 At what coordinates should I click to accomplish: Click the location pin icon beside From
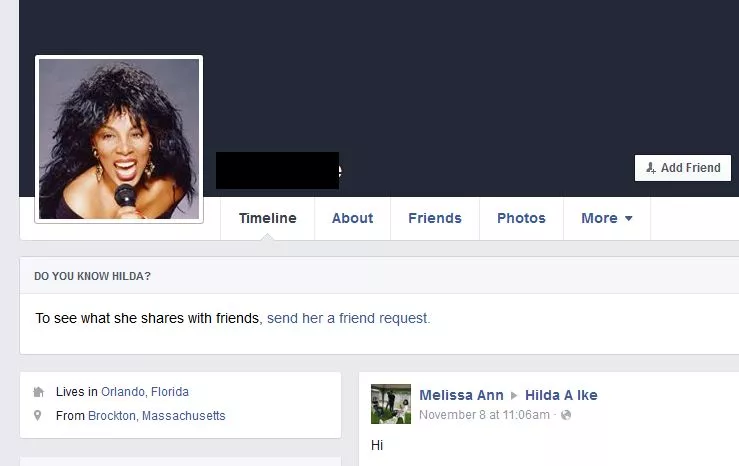[x=38, y=416]
